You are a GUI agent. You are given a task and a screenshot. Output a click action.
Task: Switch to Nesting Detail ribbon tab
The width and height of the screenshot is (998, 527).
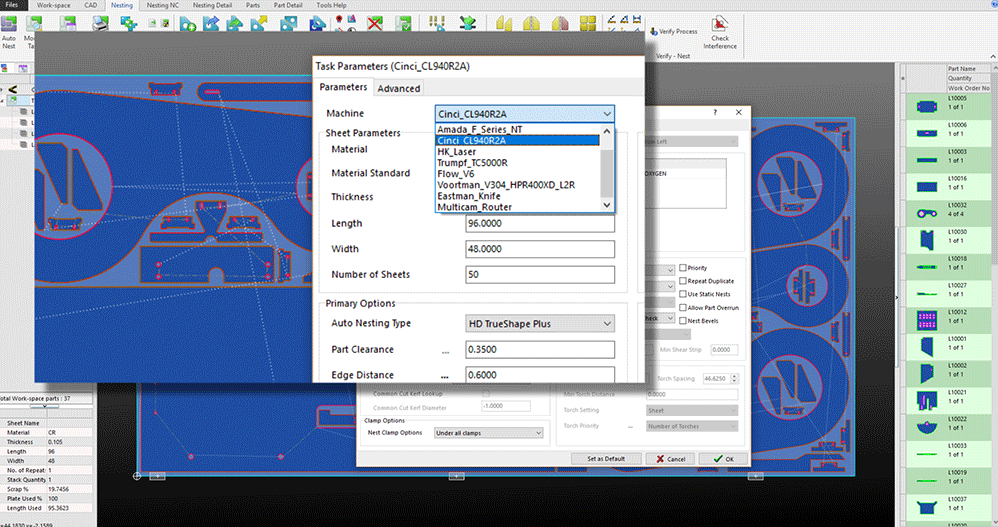[213, 5]
